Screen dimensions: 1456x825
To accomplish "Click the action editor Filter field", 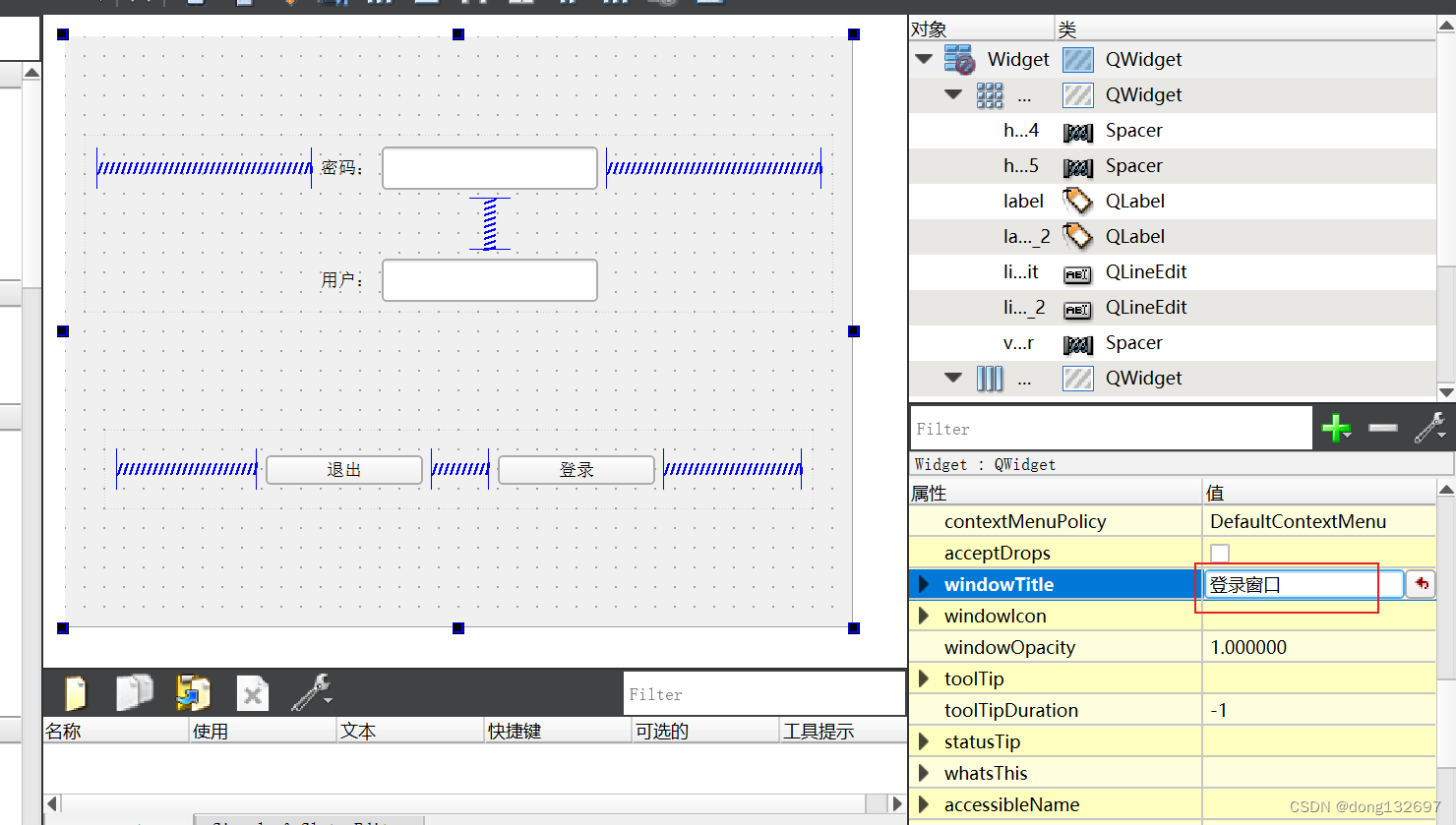I will coord(764,694).
